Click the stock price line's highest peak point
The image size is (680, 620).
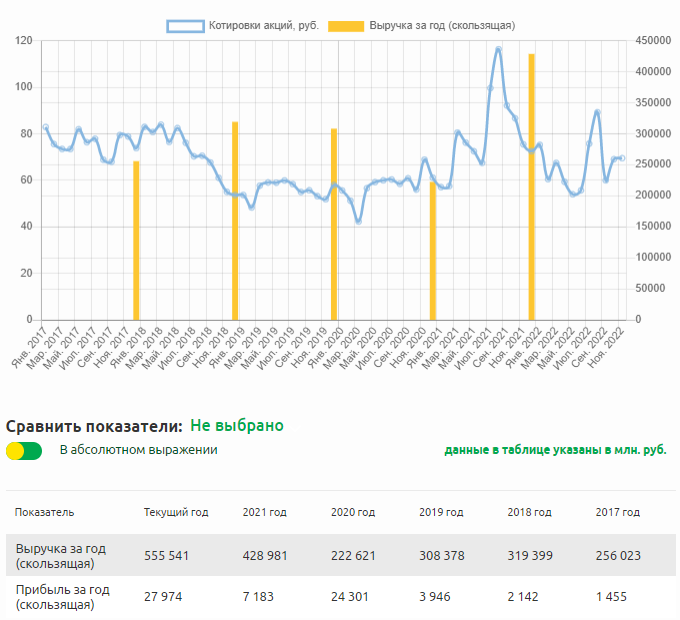coord(499,49)
